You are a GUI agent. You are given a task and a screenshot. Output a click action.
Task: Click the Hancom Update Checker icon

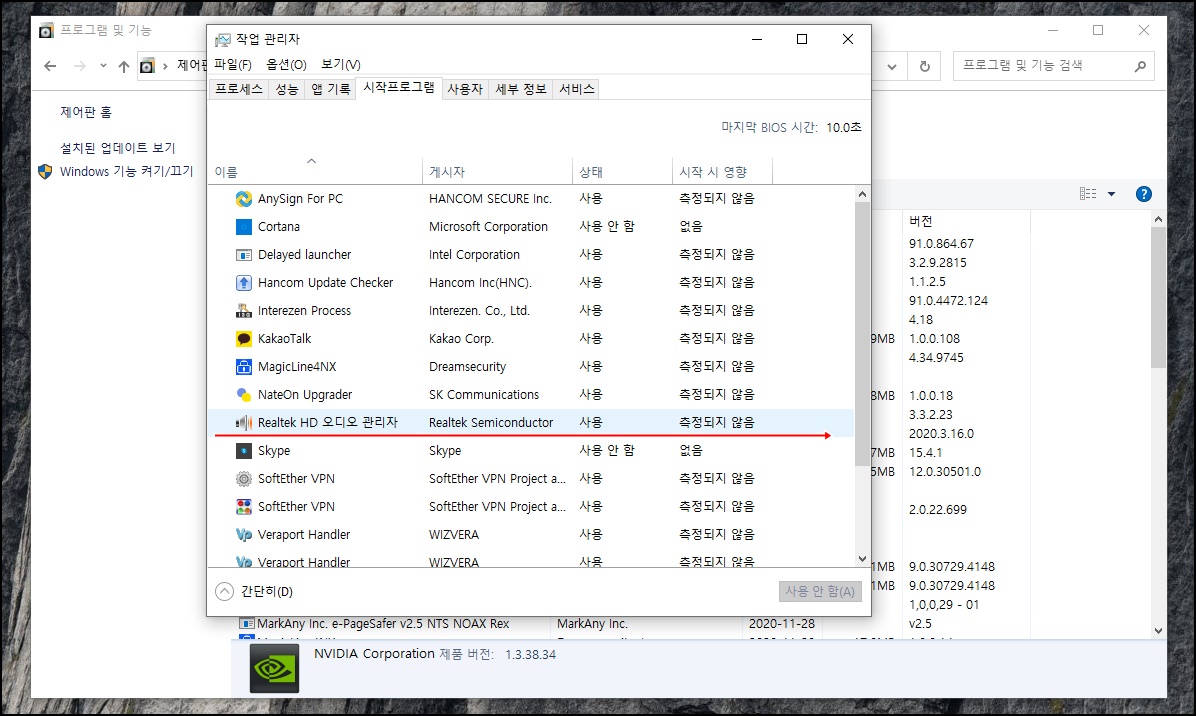click(x=243, y=283)
